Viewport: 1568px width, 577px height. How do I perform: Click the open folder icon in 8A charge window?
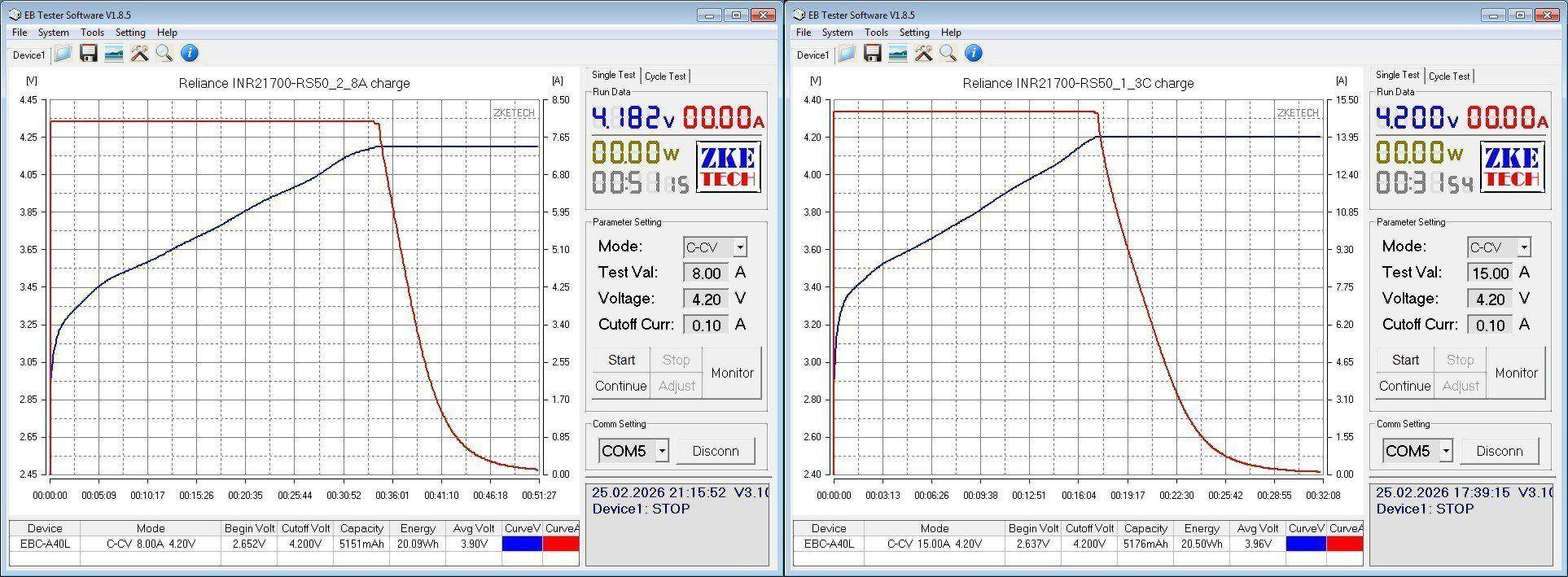coord(63,54)
